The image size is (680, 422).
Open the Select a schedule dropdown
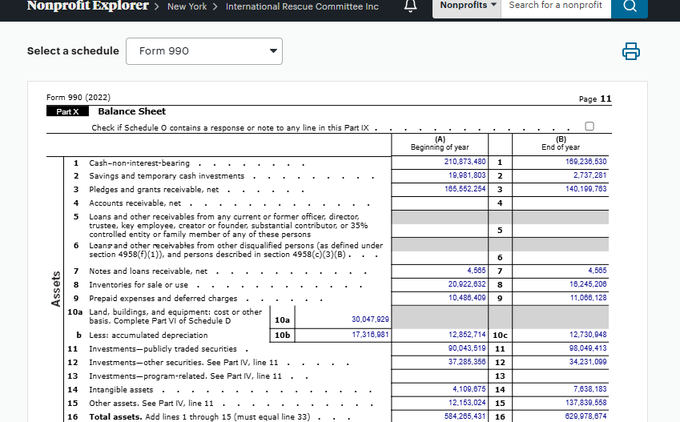(204, 51)
